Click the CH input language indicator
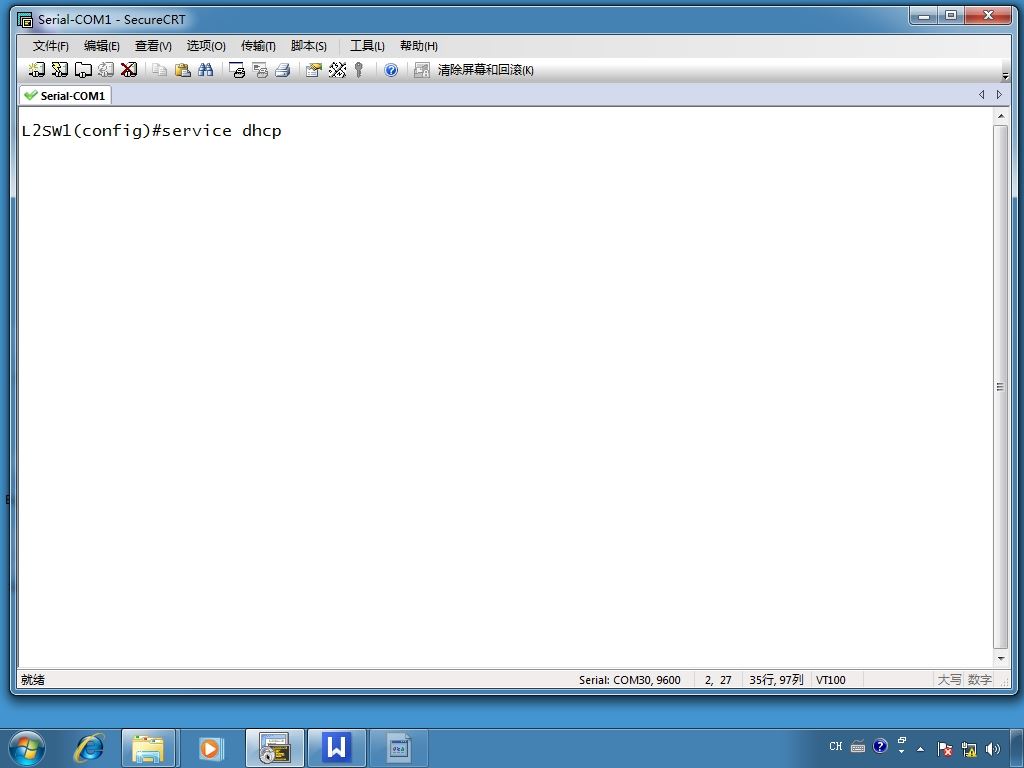This screenshot has width=1024, height=768. pyautogui.click(x=836, y=746)
